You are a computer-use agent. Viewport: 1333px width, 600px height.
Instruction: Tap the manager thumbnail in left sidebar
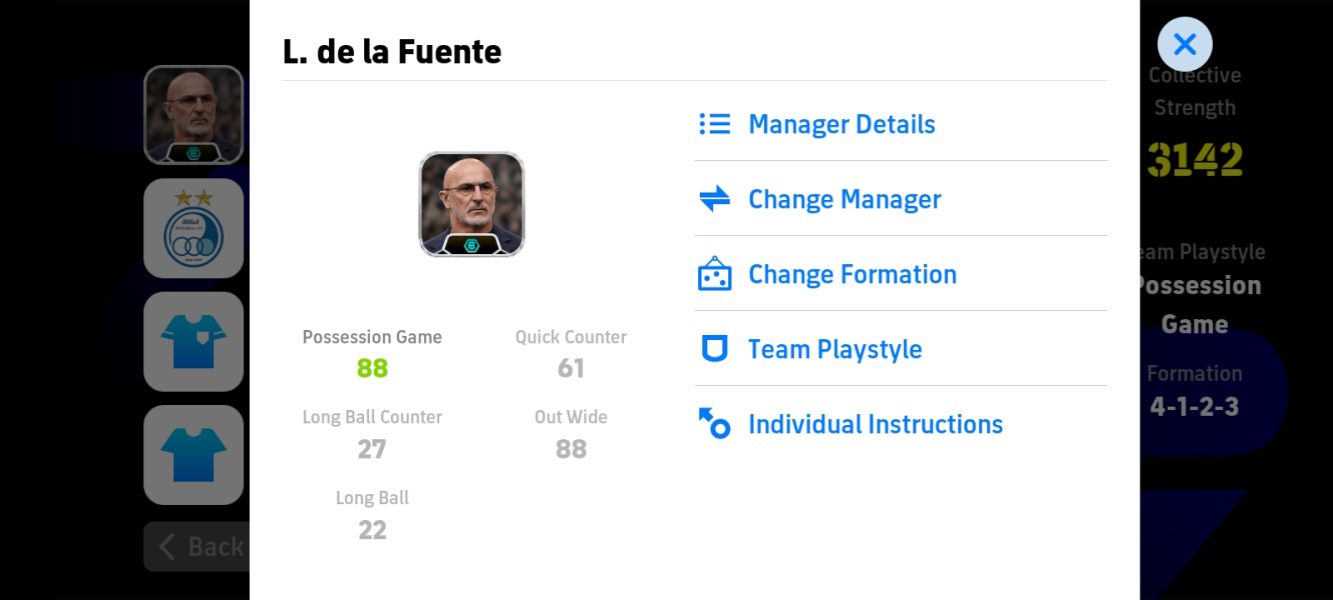pyautogui.click(x=193, y=115)
